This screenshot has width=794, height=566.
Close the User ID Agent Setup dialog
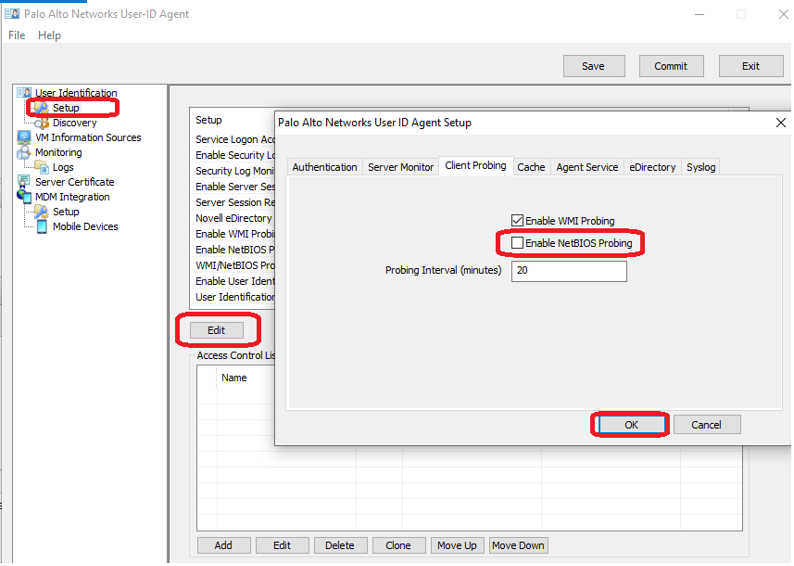(781, 123)
